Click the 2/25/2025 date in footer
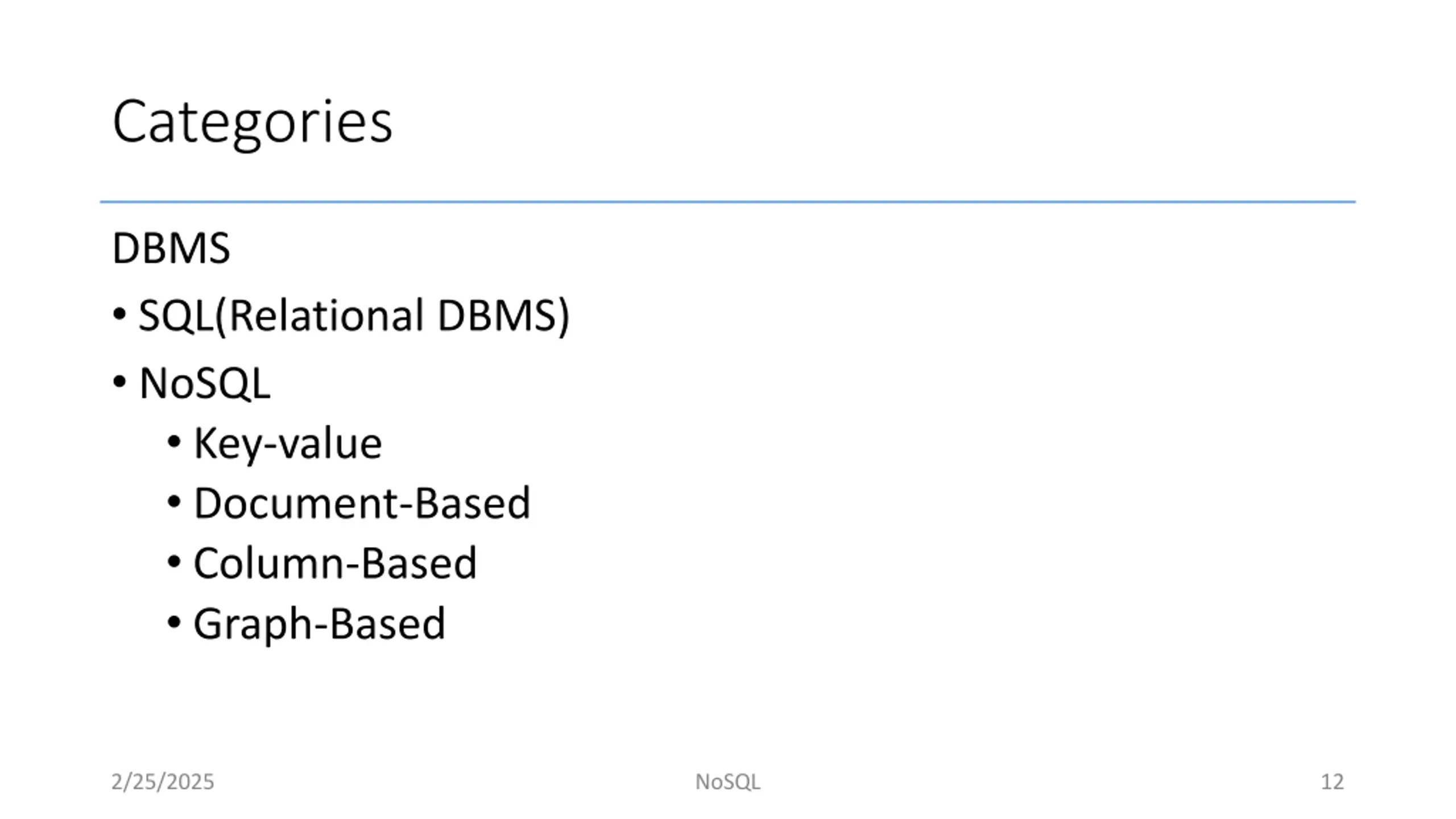The height and width of the screenshot is (819, 1456). coord(163,782)
